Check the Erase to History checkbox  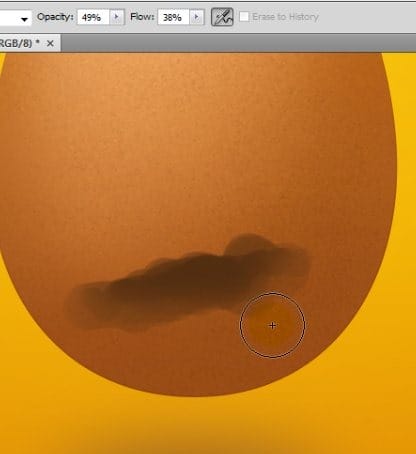click(x=244, y=17)
